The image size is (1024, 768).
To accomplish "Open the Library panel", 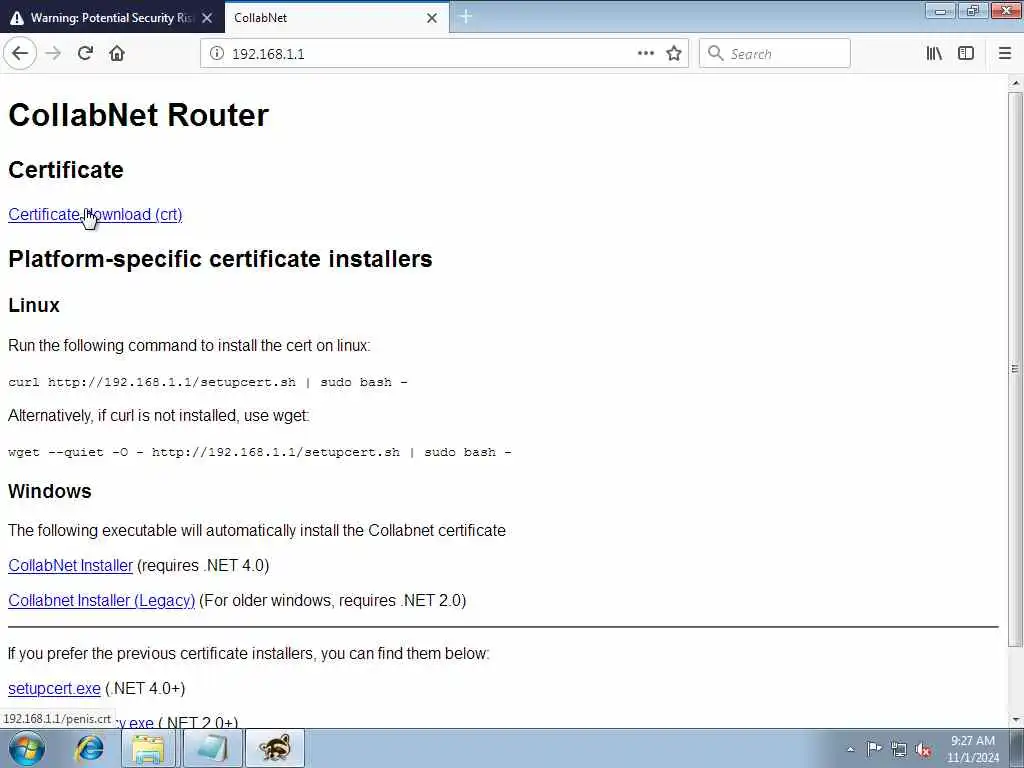I will [x=934, y=53].
